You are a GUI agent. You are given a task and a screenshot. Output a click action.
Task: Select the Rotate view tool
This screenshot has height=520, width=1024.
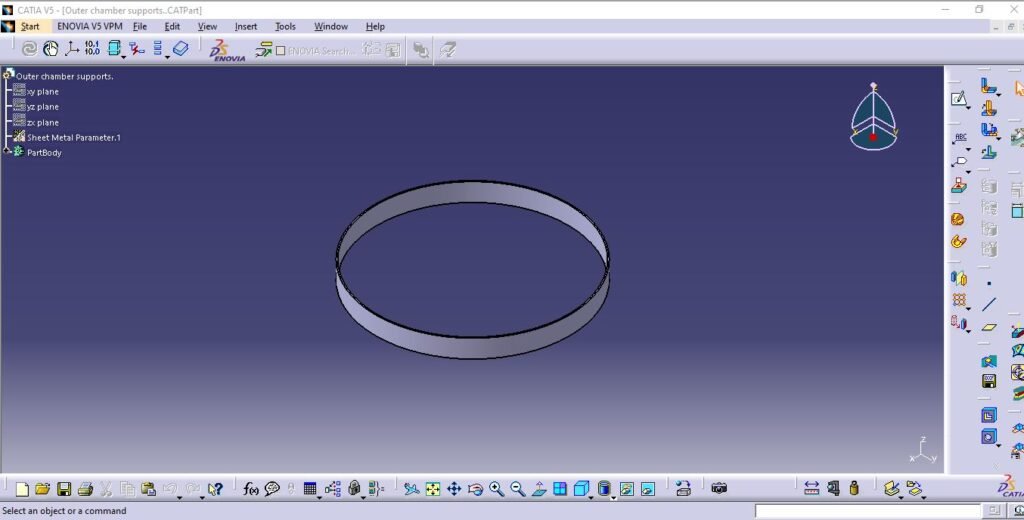tap(475, 489)
